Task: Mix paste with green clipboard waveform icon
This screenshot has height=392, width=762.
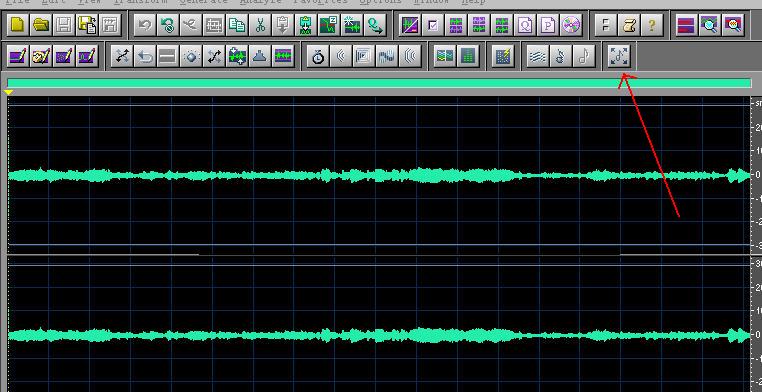Action: point(306,25)
